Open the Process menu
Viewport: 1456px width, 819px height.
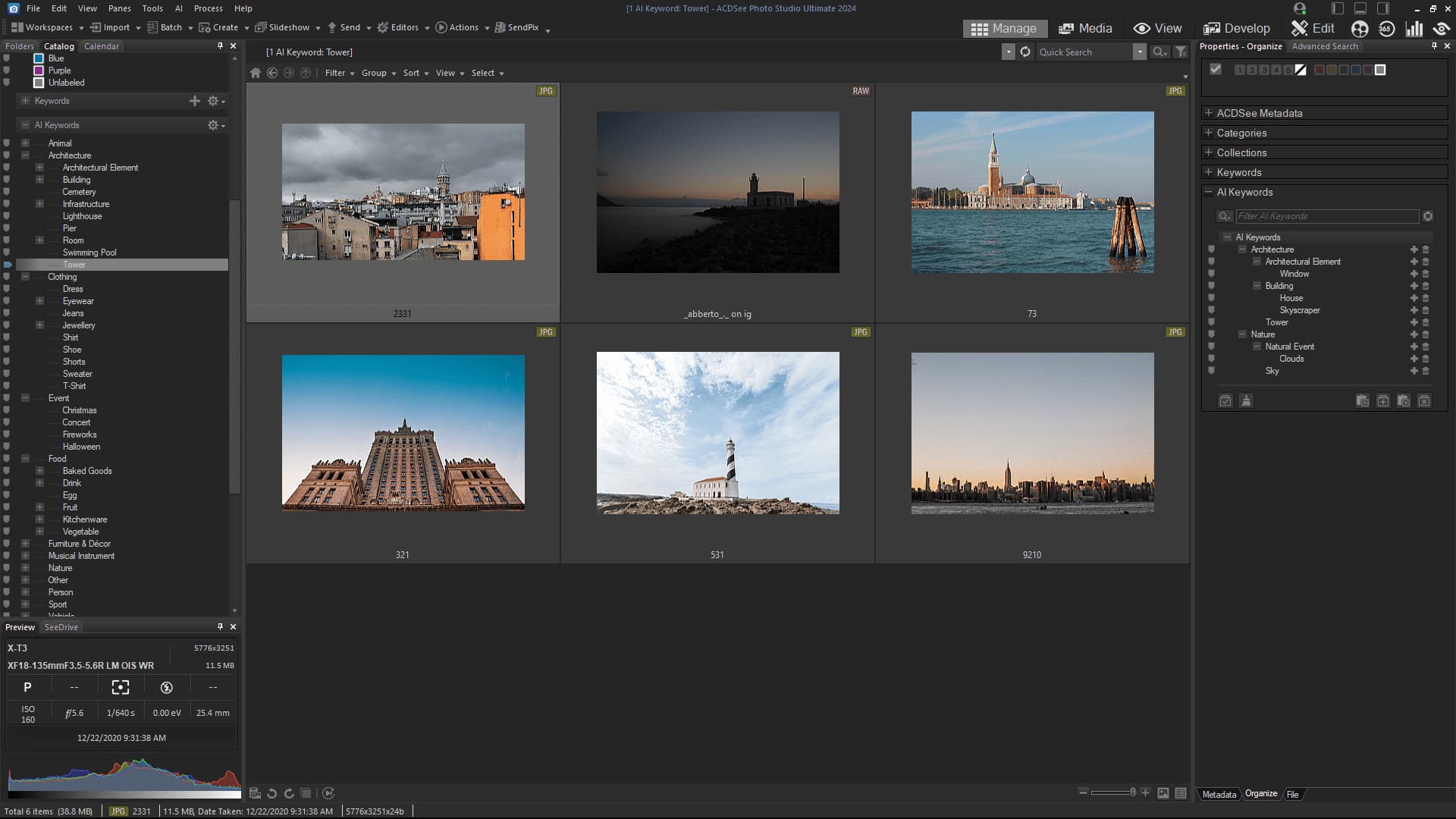(x=208, y=8)
